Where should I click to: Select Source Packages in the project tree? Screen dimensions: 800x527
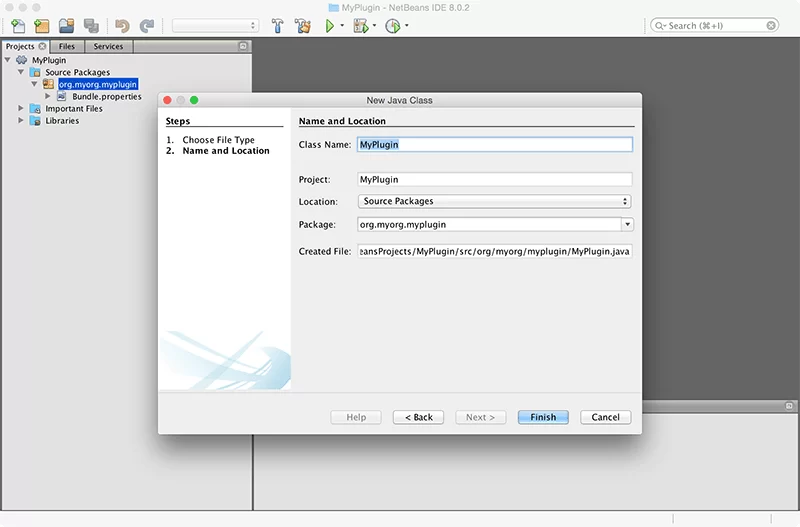(x=77, y=72)
